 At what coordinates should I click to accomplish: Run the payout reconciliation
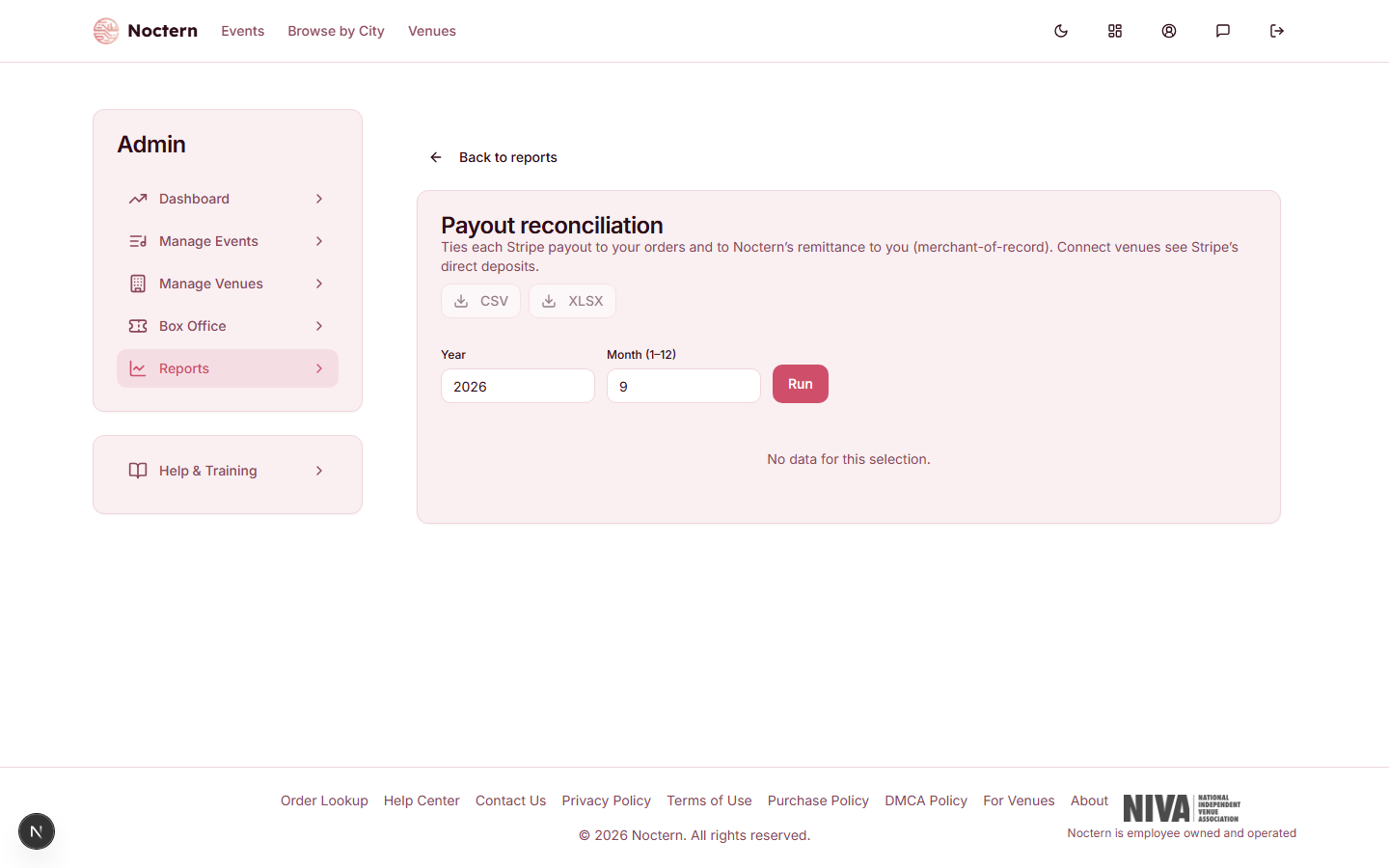(801, 384)
